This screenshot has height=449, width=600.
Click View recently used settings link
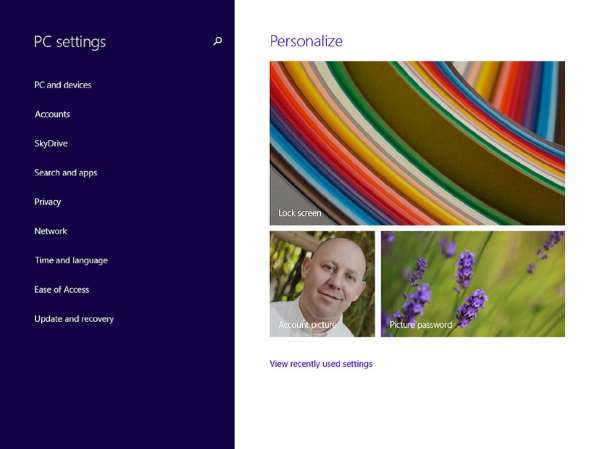[321, 364]
